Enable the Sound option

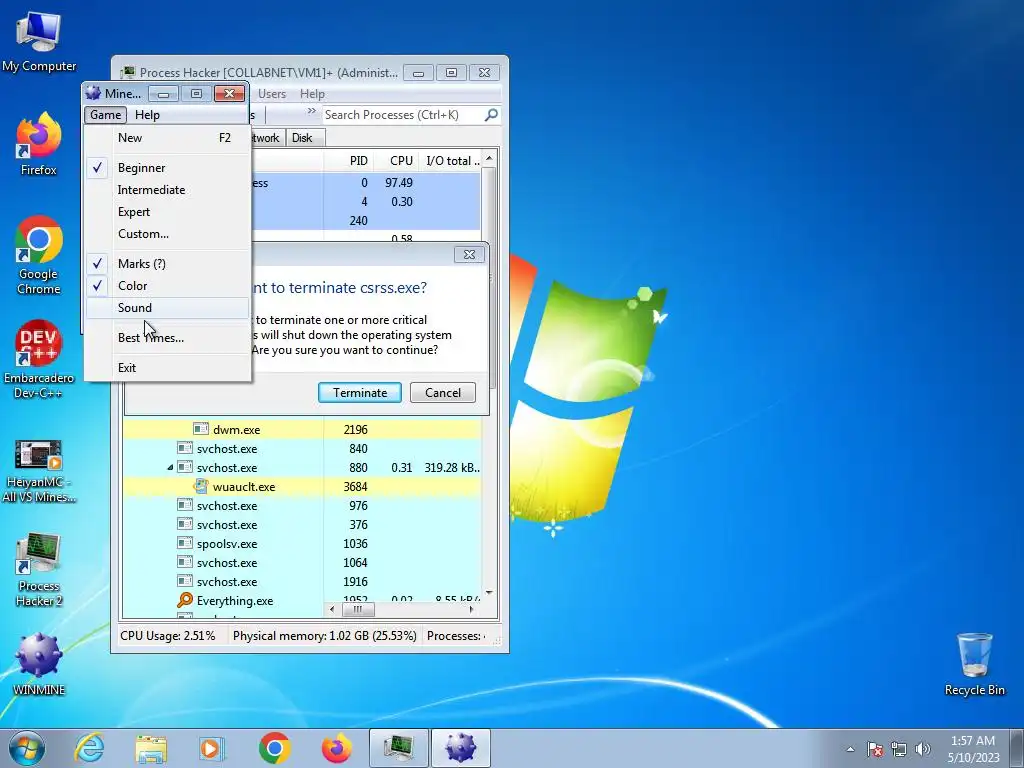coord(167,308)
